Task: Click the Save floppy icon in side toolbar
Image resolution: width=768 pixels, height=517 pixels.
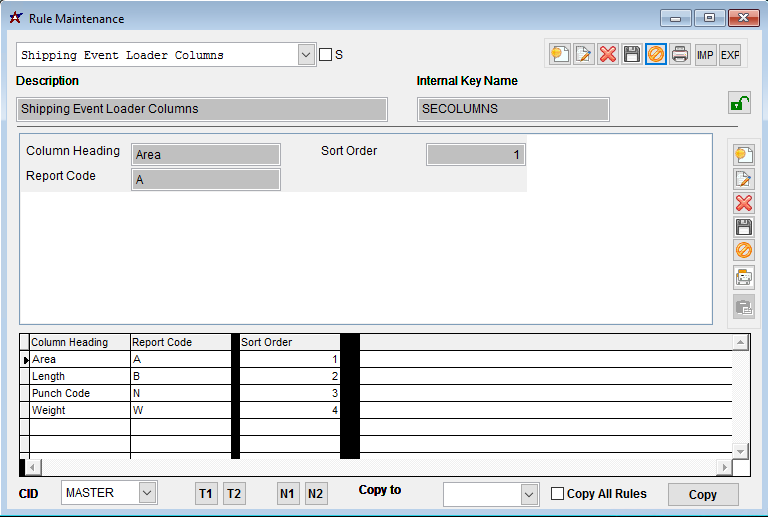Action: [744, 227]
